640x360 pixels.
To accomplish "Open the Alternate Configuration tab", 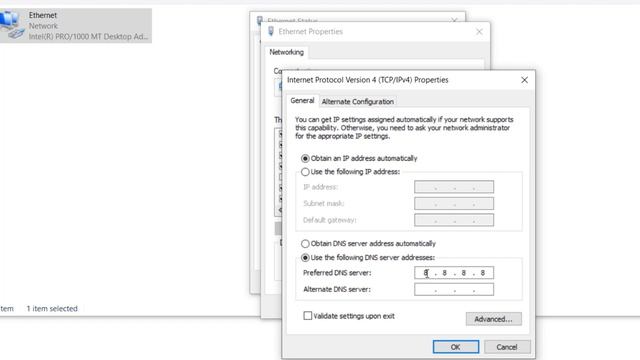I will [358, 102].
